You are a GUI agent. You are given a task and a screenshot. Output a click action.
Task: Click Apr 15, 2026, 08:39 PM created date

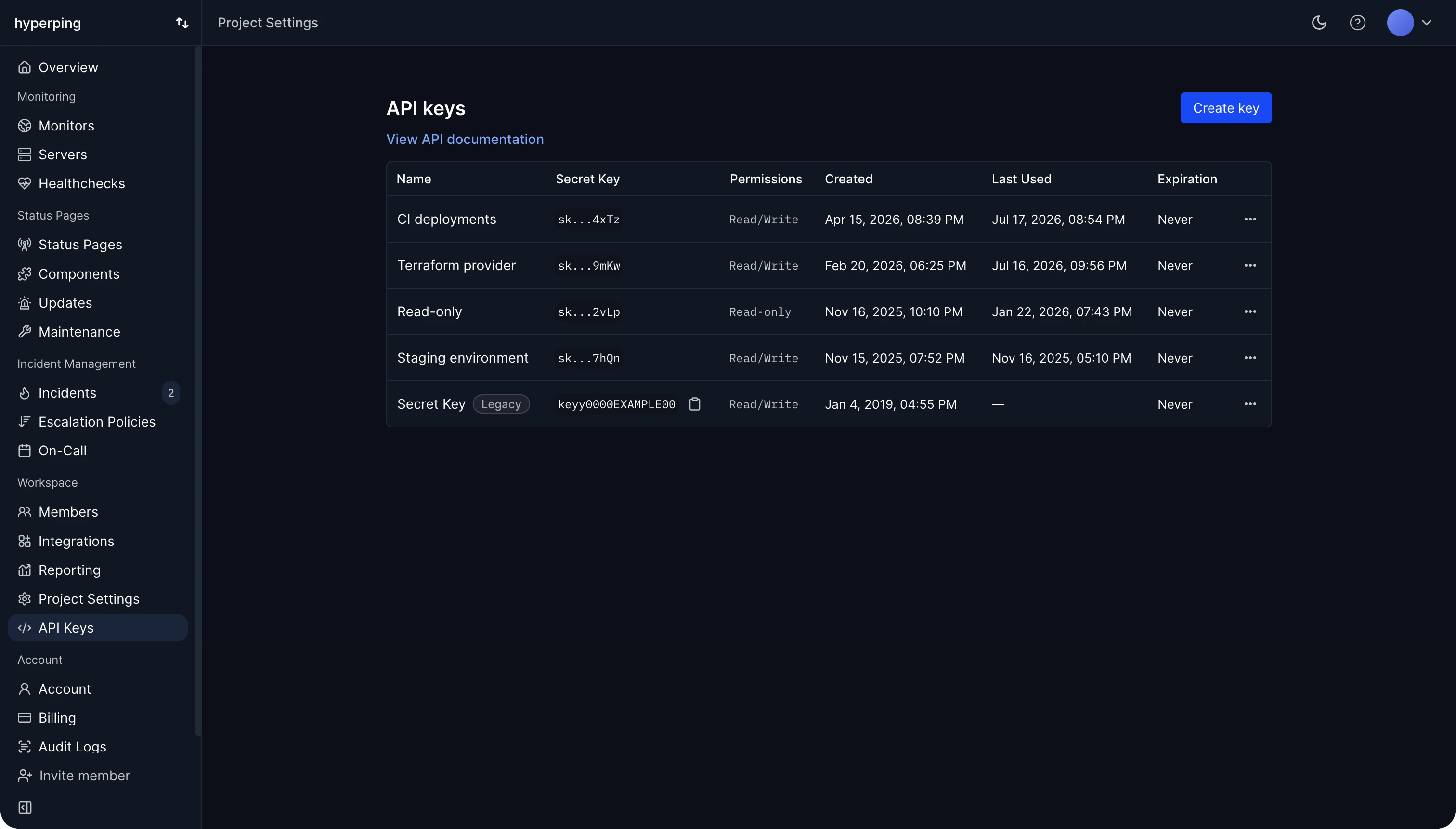pyautogui.click(x=894, y=219)
